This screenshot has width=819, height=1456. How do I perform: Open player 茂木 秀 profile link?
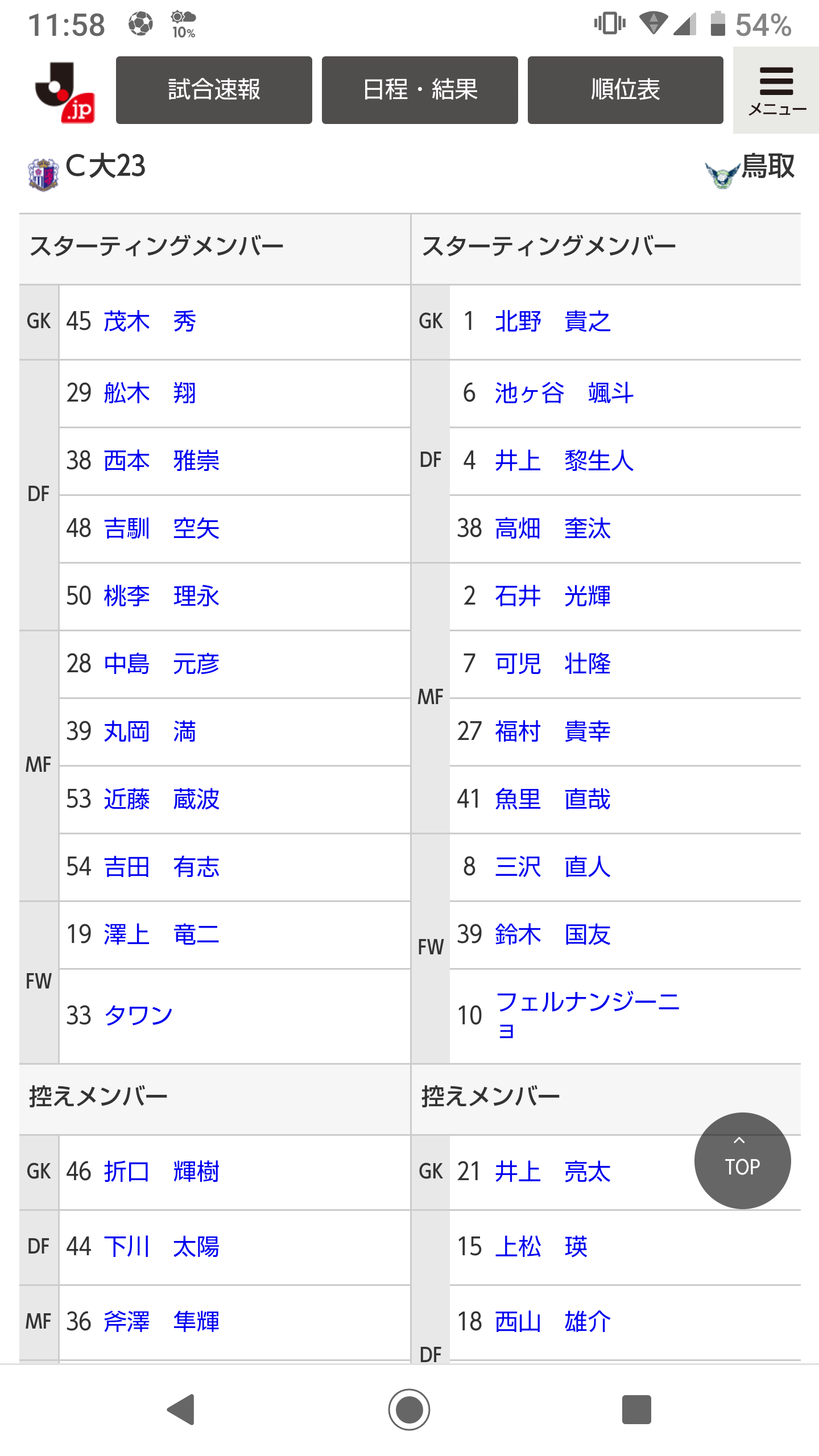pos(150,322)
